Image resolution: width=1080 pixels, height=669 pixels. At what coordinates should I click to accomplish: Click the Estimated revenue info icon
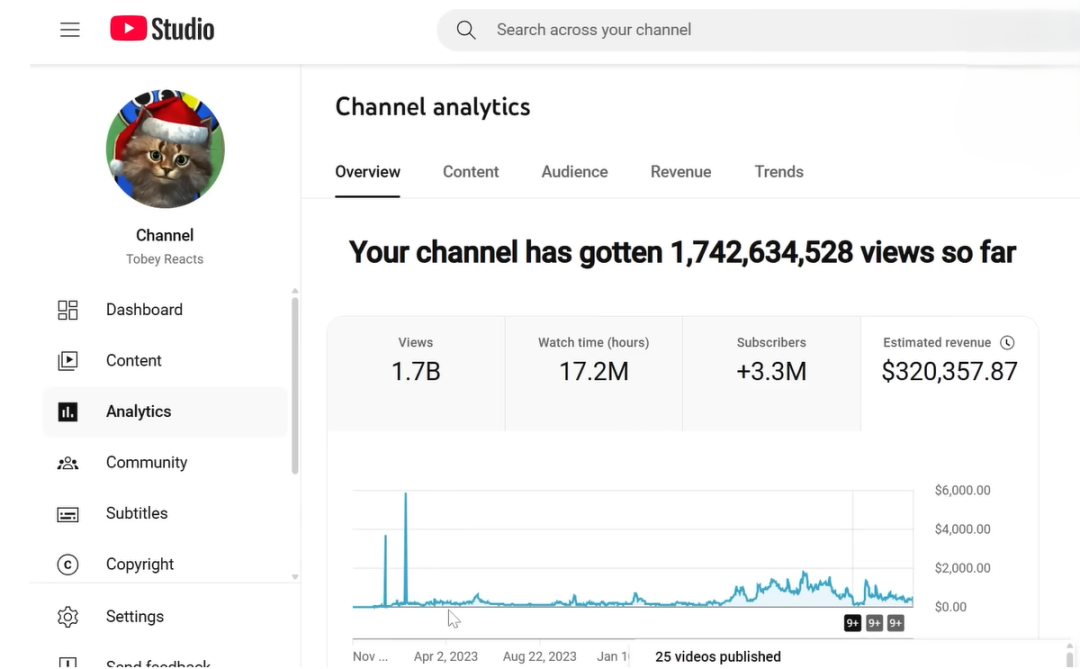click(1007, 342)
